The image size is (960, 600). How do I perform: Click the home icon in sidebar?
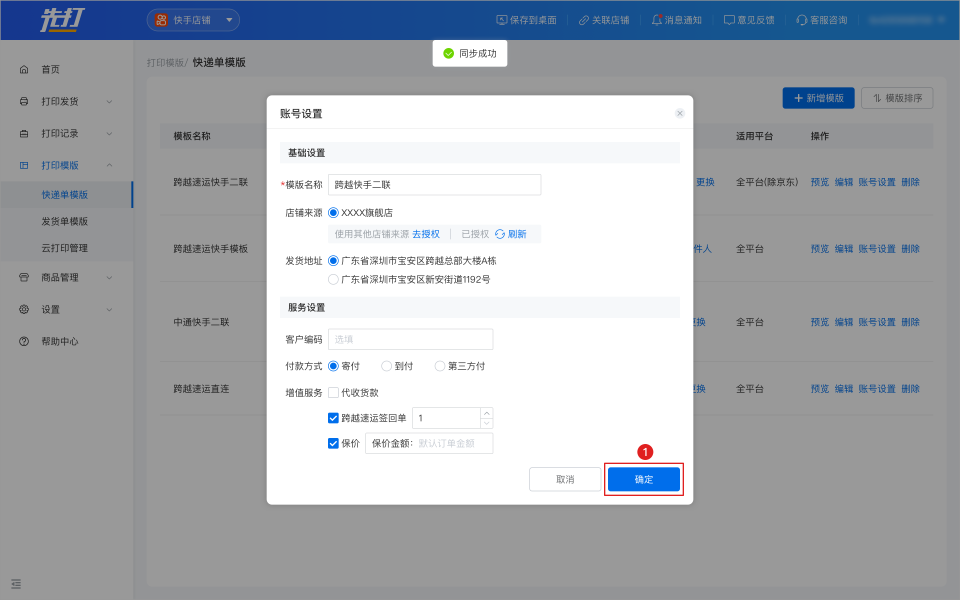pyautogui.click(x=24, y=69)
